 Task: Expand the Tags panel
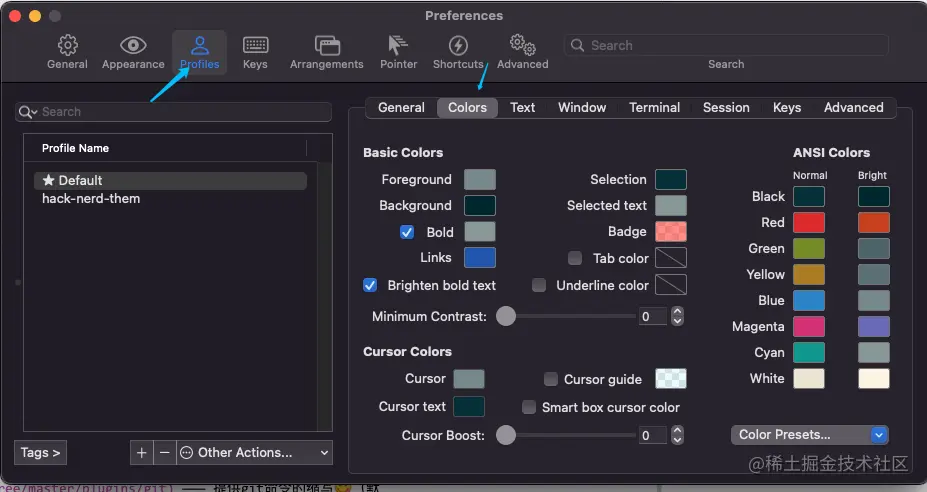click(x=40, y=453)
